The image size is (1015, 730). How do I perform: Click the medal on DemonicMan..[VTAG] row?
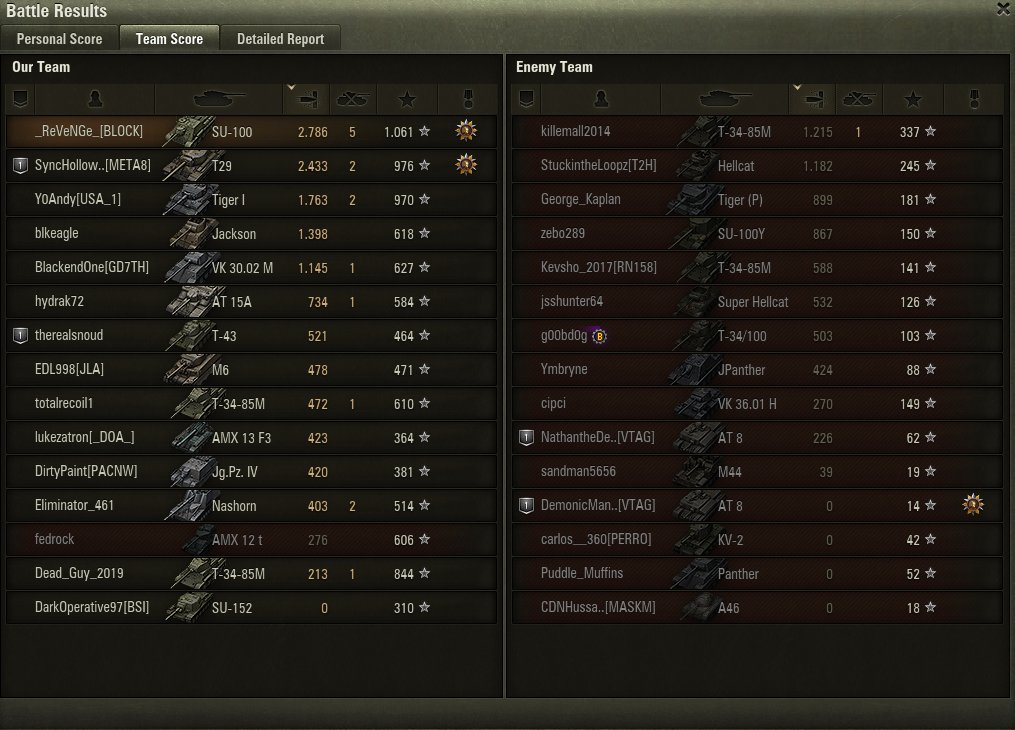(x=972, y=505)
